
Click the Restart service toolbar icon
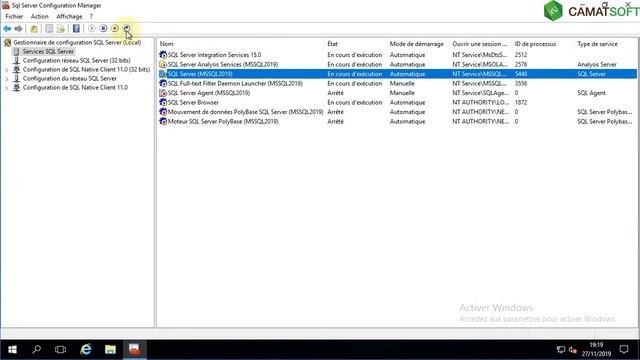click(127, 28)
